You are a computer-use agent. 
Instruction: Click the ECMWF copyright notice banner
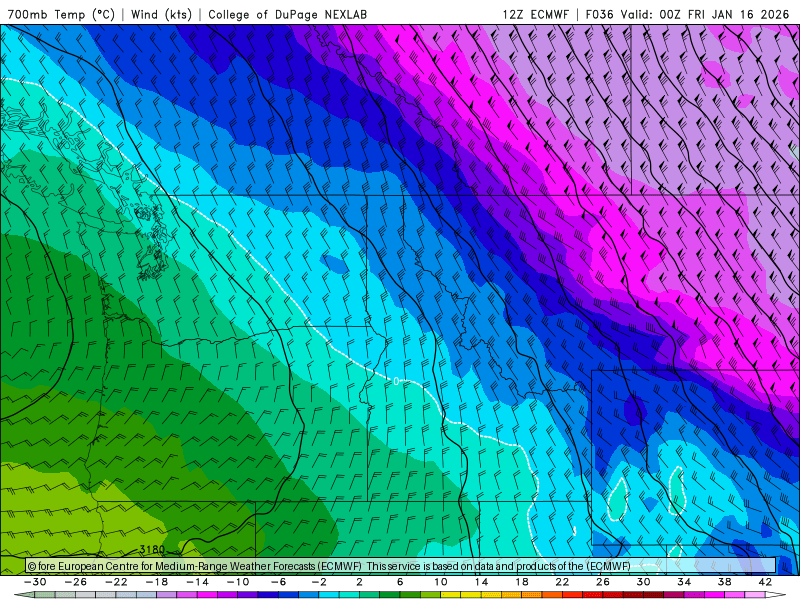[401, 566]
